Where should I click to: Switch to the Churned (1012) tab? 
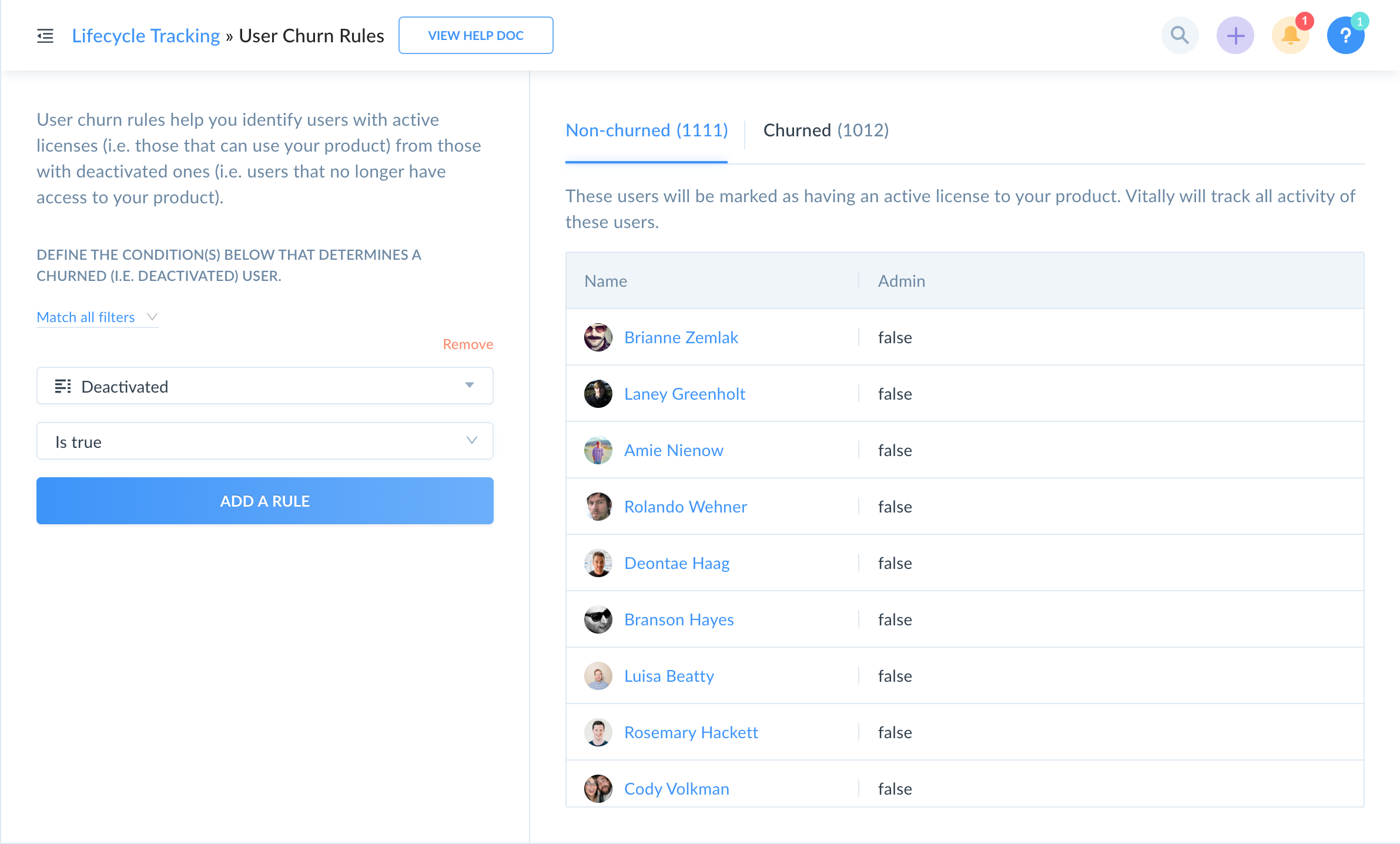tap(825, 130)
